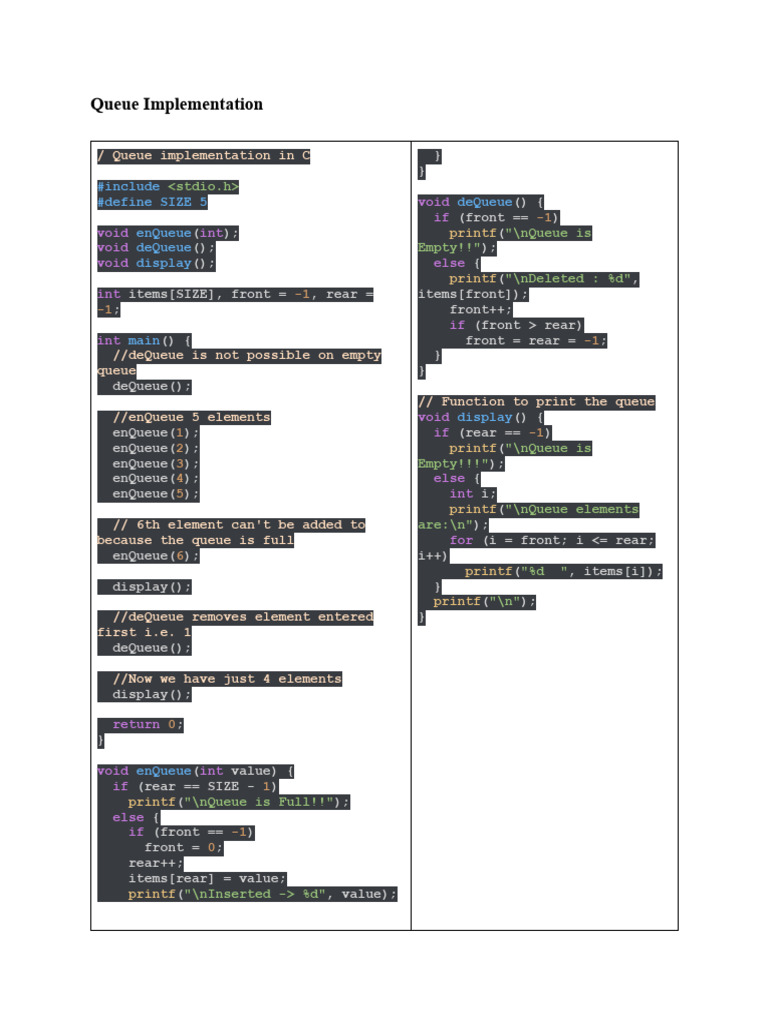
Task: Click 'void deQueue() {' definition line
Action: [481, 202]
